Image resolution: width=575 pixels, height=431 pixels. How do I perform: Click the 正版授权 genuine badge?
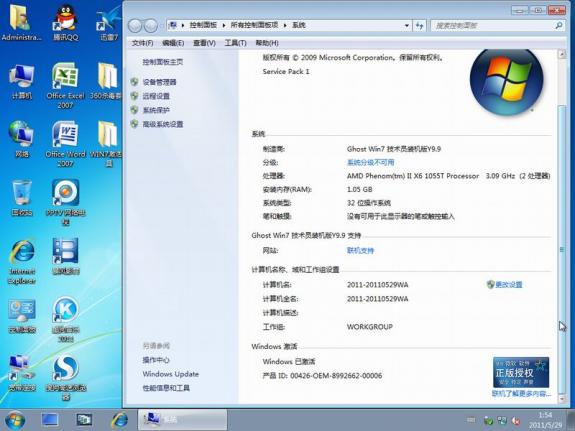coord(521,372)
